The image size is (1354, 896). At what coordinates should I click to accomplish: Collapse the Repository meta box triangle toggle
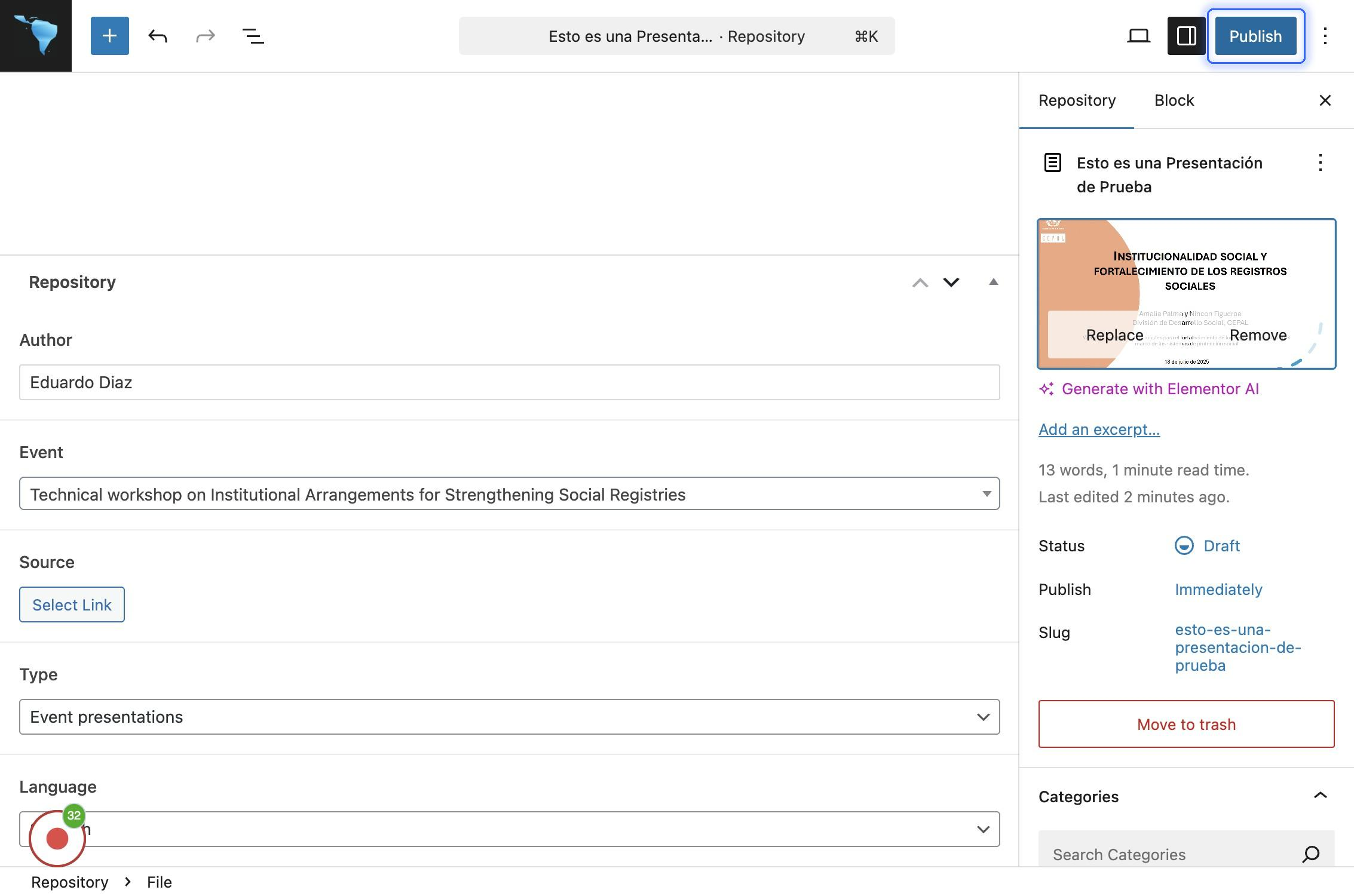pyautogui.click(x=993, y=282)
